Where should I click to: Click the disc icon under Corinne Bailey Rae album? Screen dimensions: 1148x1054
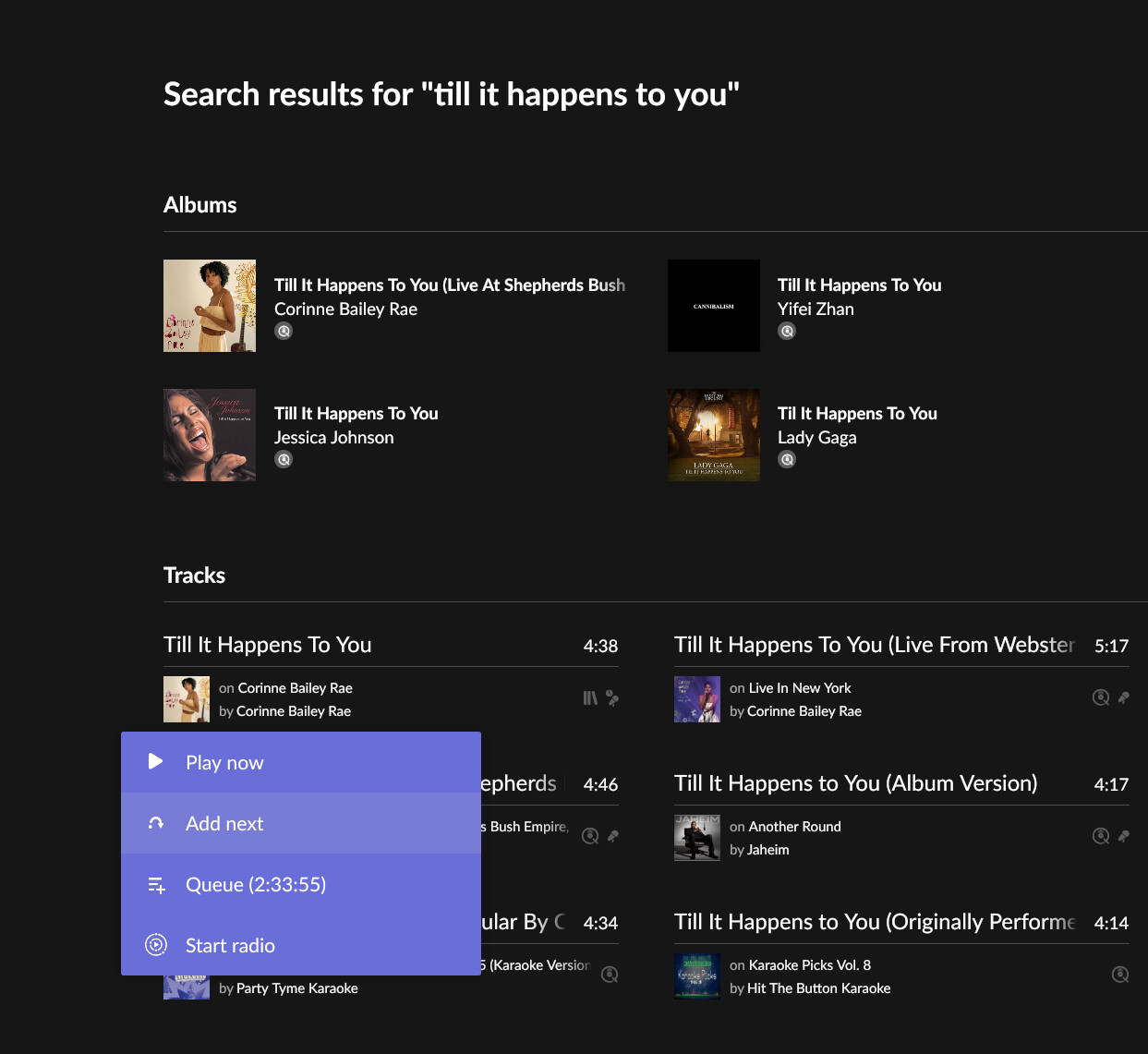[x=284, y=332]
